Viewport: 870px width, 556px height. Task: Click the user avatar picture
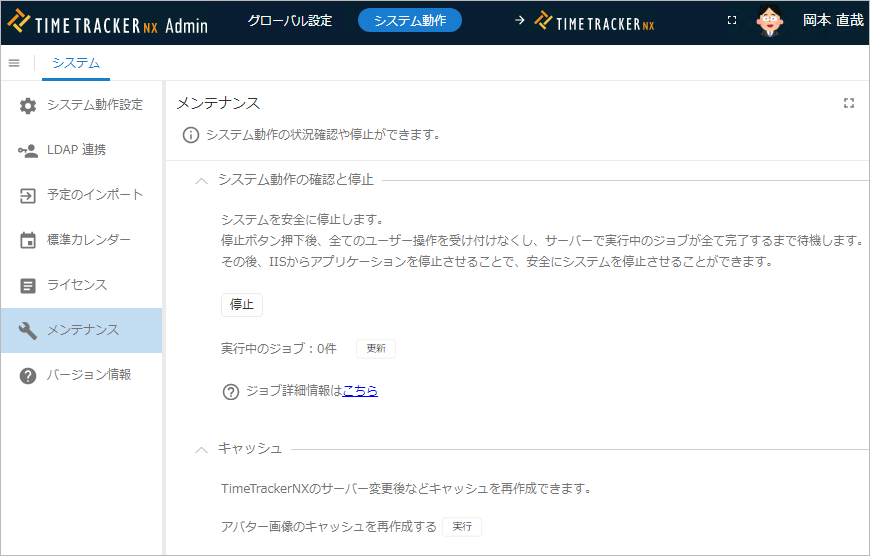(769, 21)
